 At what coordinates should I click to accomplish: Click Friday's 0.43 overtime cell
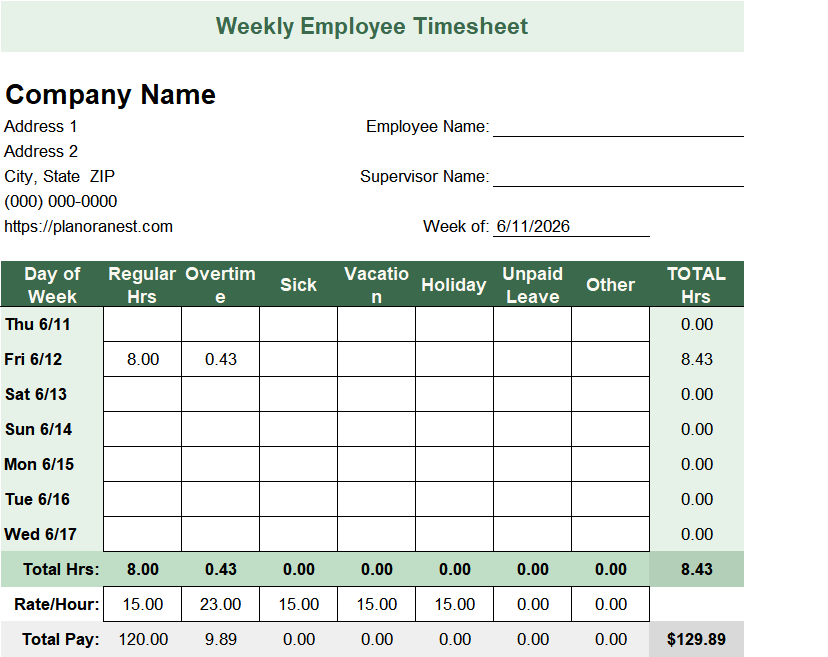[221, 359]
